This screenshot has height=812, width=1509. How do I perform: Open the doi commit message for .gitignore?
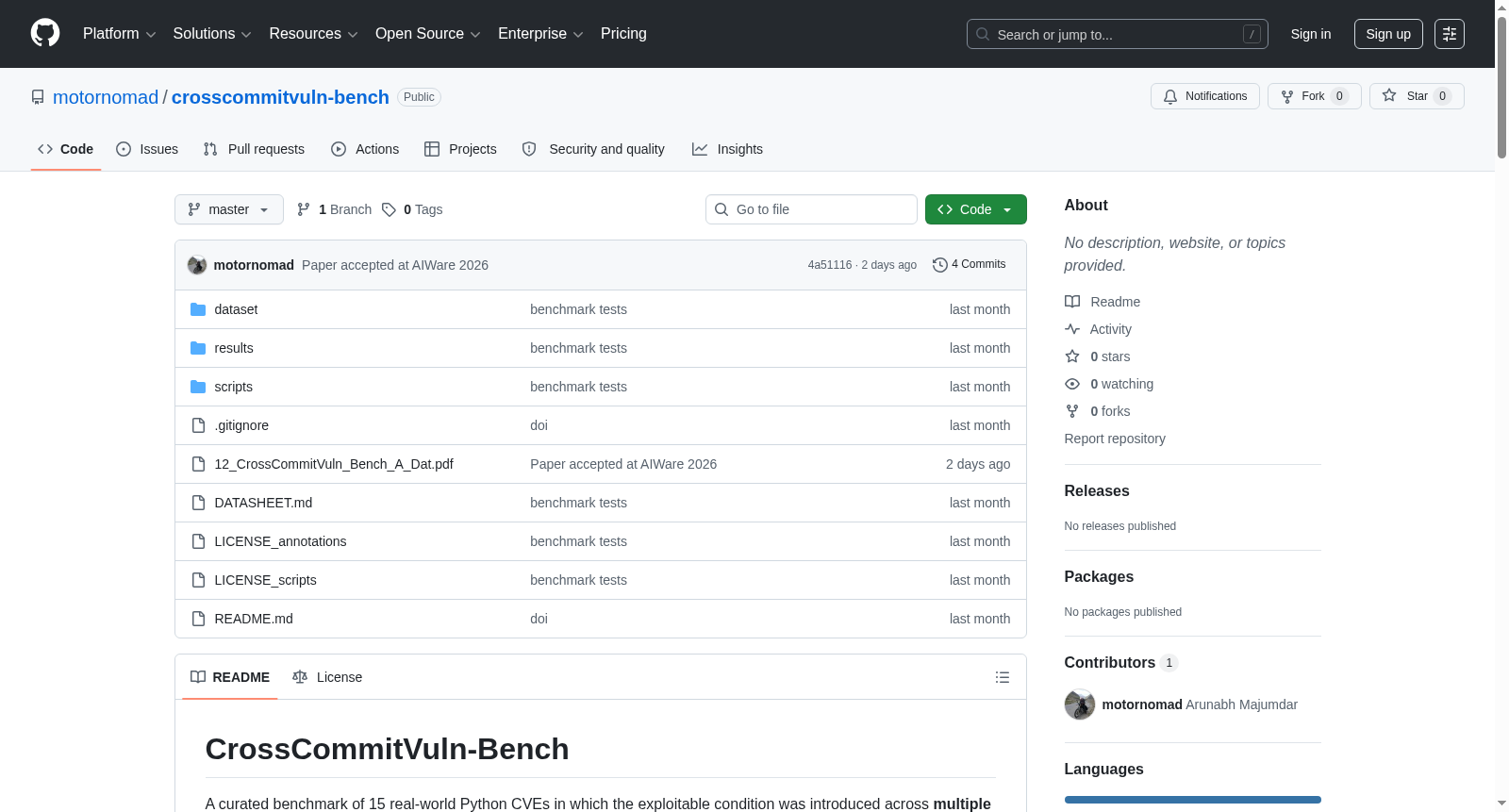pyautogui.click(x=539, y=425)
